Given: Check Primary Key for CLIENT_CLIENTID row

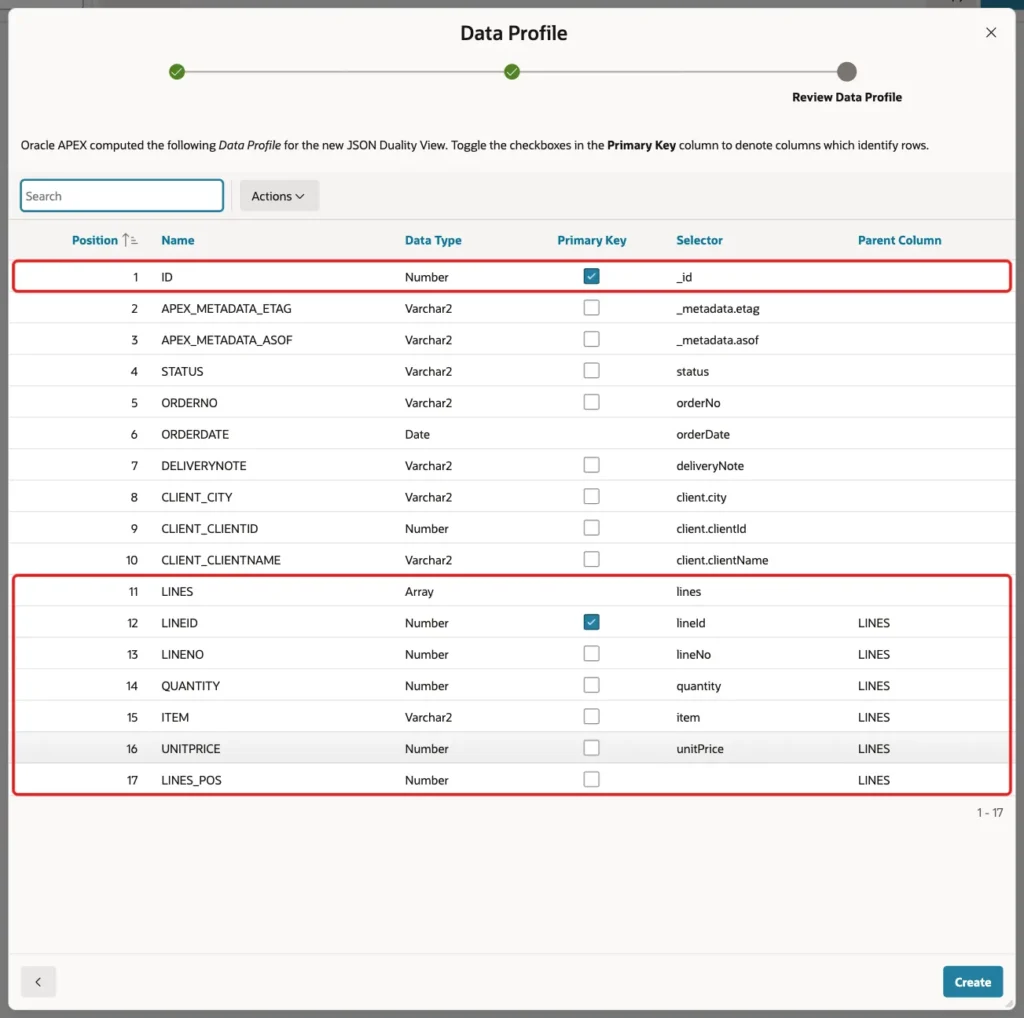Looking at the screenshot, I should tap(591, 528).
